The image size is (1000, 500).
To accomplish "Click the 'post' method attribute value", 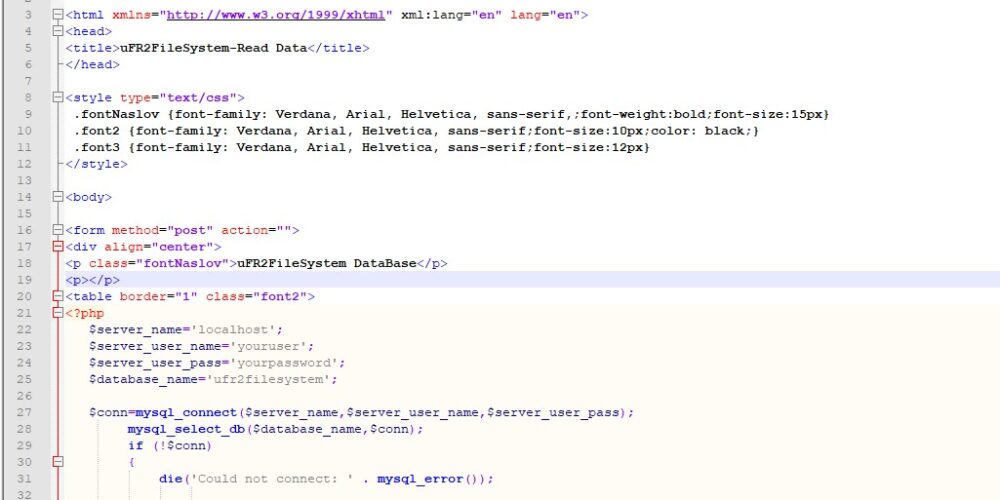I will tap(190, 230).
